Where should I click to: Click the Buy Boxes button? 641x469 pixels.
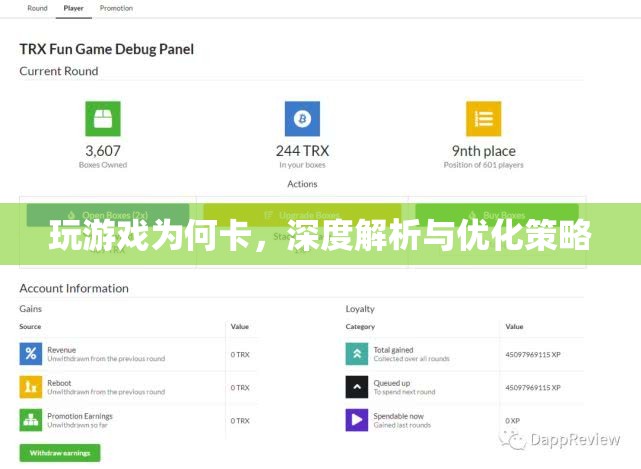497,215
